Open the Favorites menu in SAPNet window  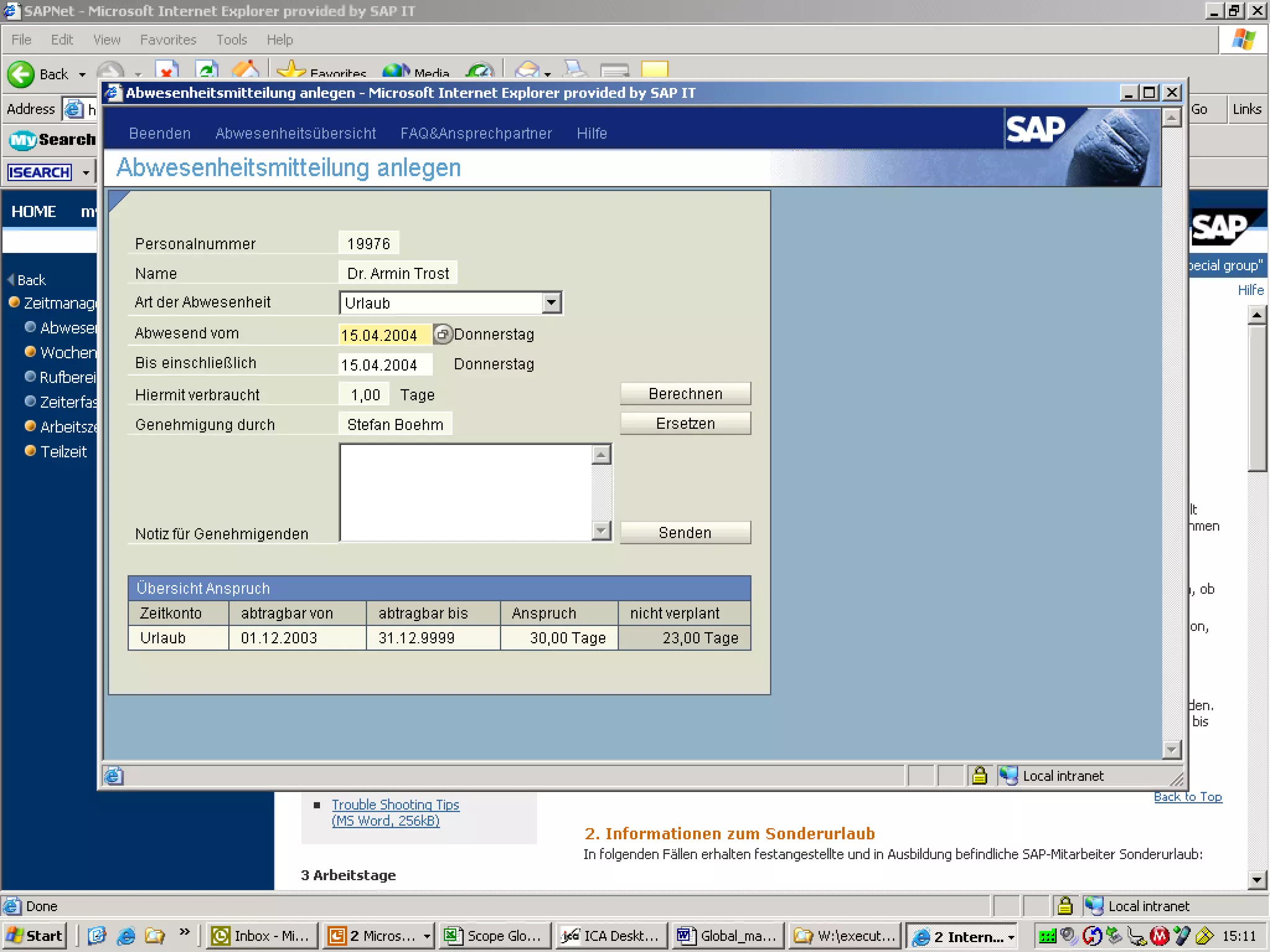pyautogui.click(x=168, y=40)
